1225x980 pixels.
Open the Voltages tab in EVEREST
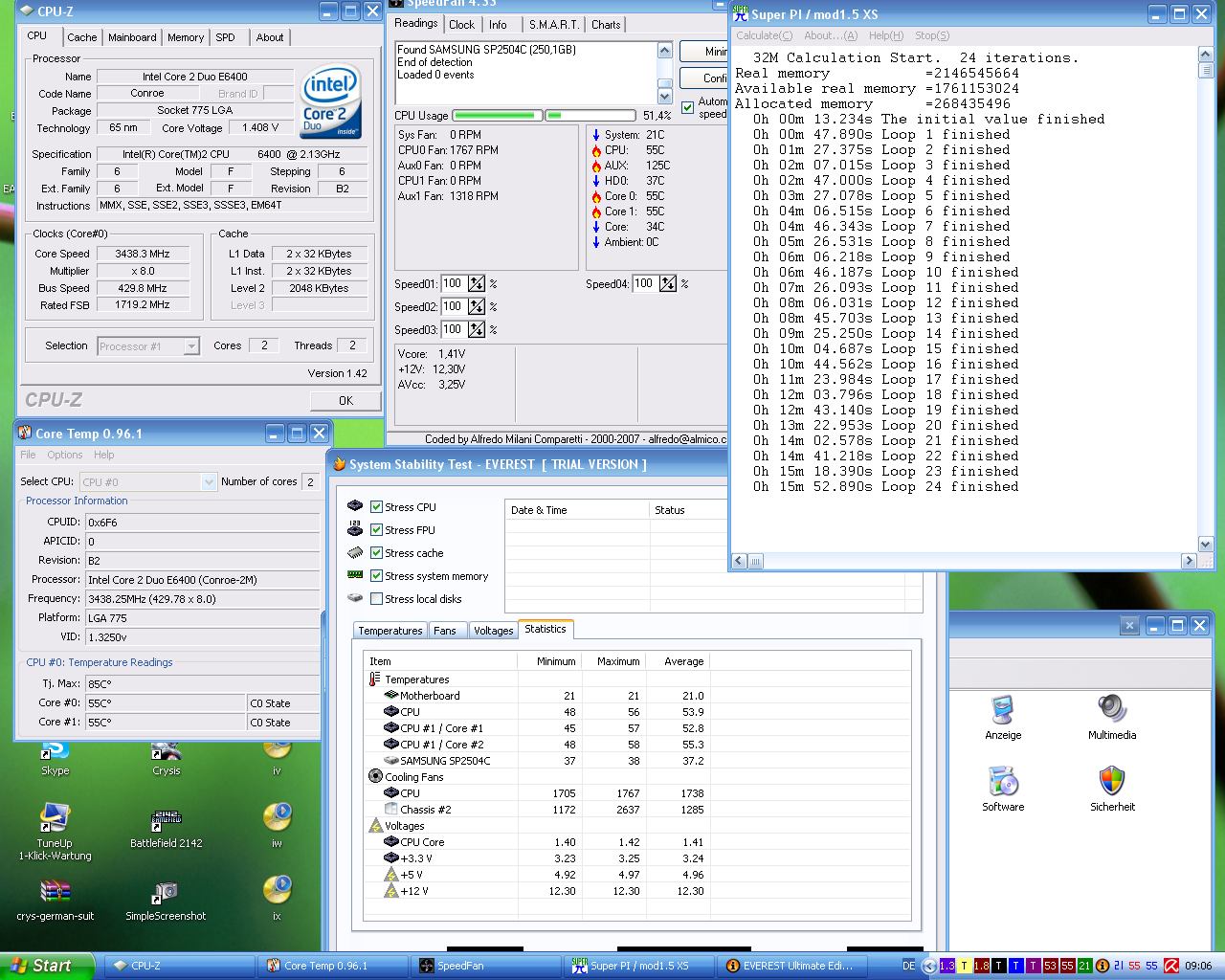(x=494, y=631)
